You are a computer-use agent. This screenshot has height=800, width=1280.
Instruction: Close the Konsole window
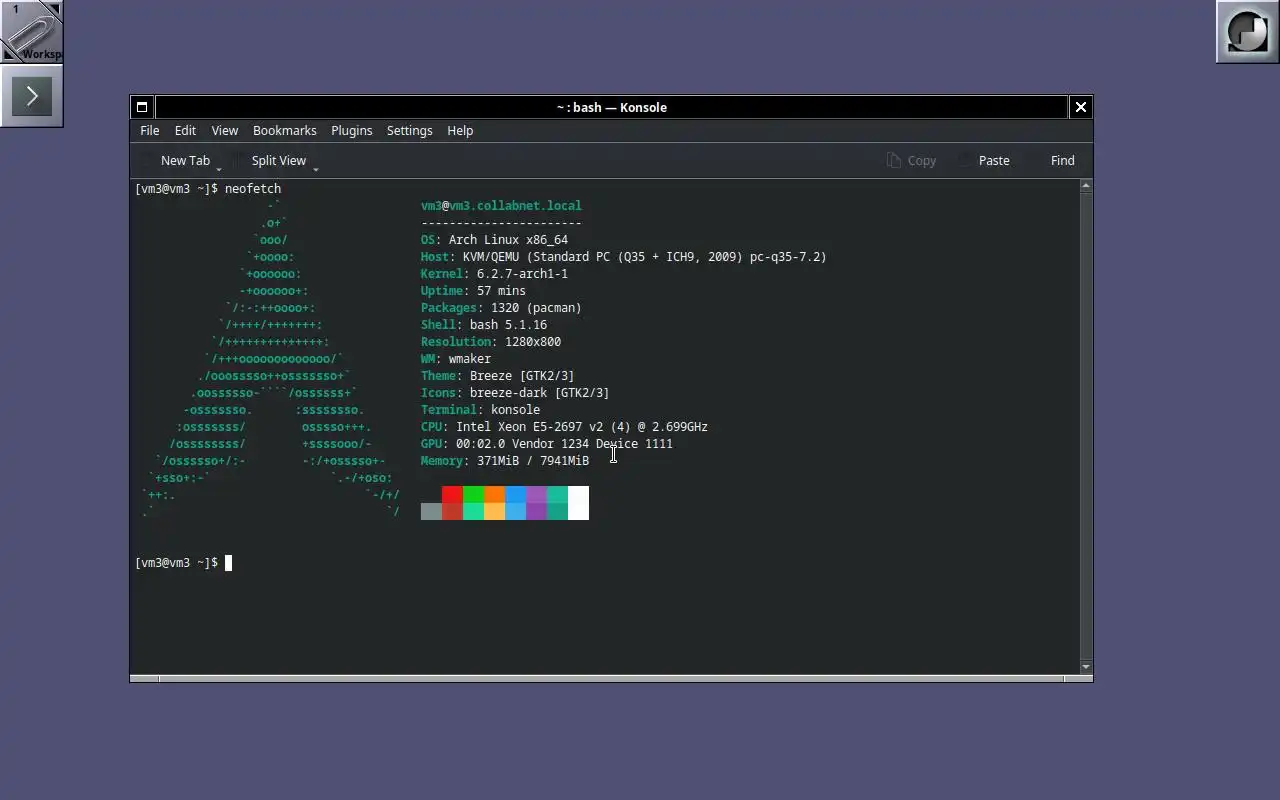point(1080,107)
